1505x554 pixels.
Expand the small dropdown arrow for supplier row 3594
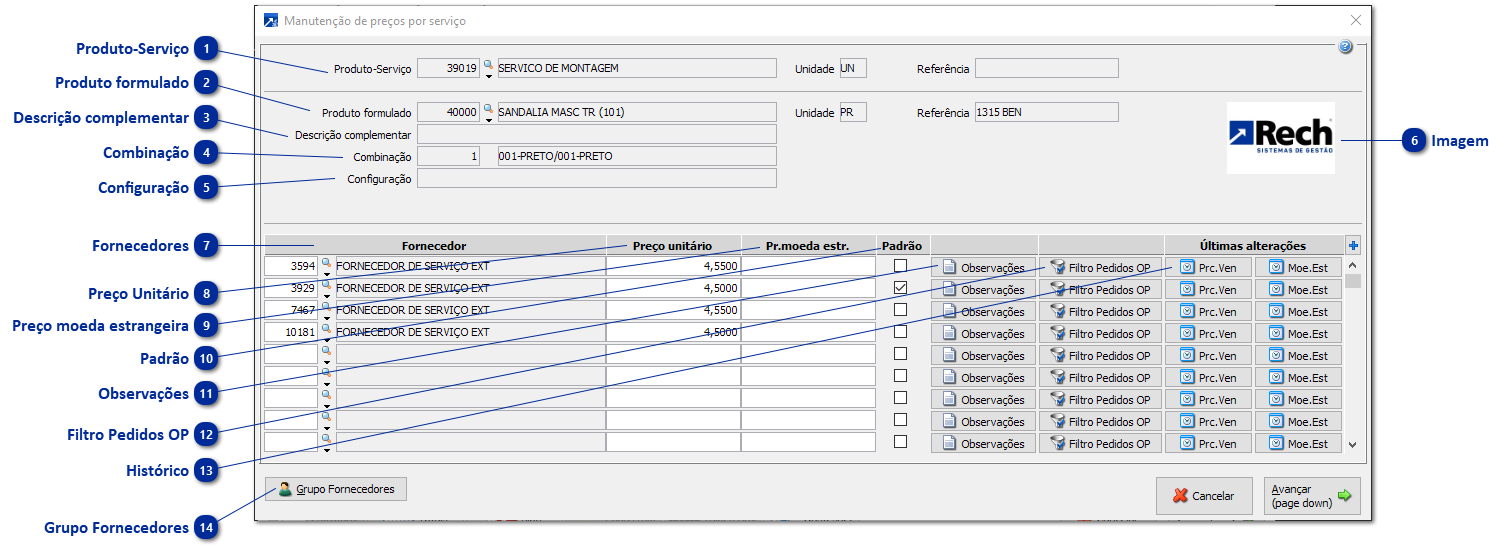(325, 274)
